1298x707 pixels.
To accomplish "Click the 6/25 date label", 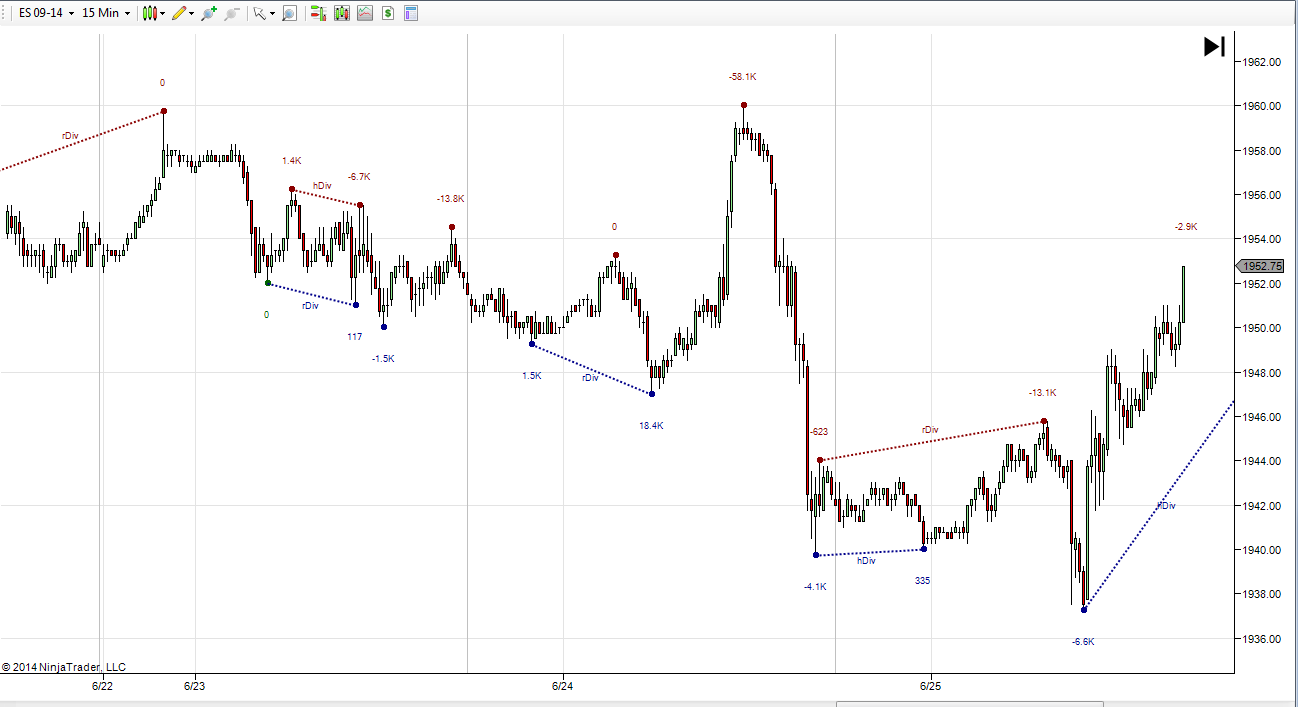I will [931, 686].
